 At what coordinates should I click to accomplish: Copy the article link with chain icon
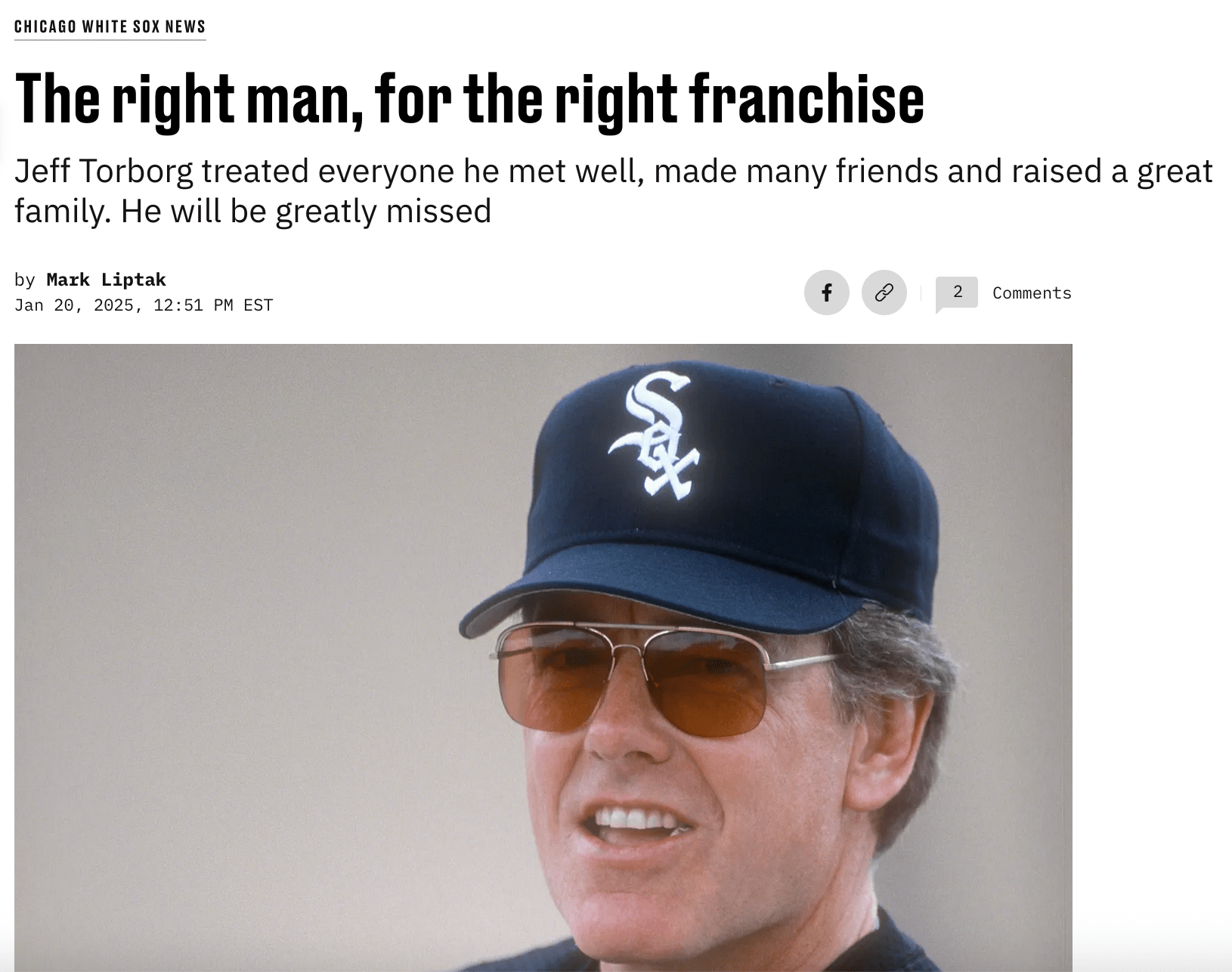[x=884, y=293]
